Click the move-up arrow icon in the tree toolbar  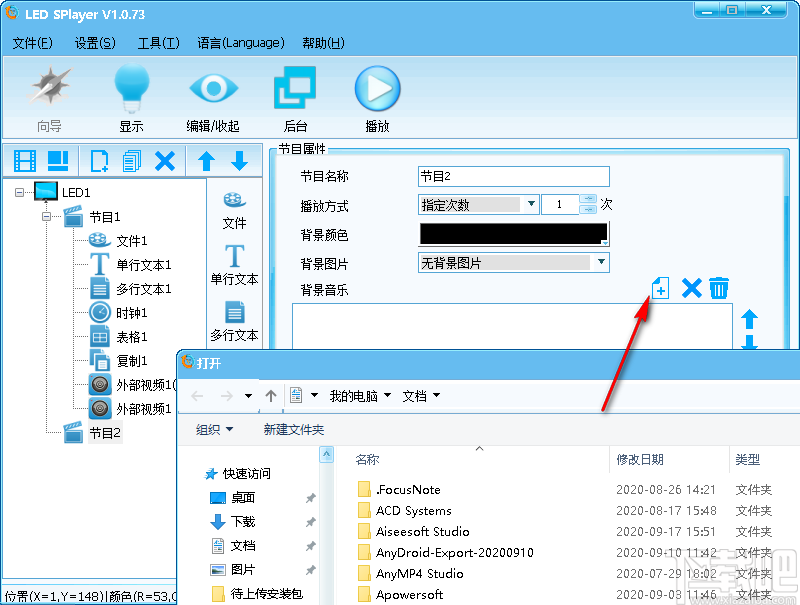(x=205, y=160)
